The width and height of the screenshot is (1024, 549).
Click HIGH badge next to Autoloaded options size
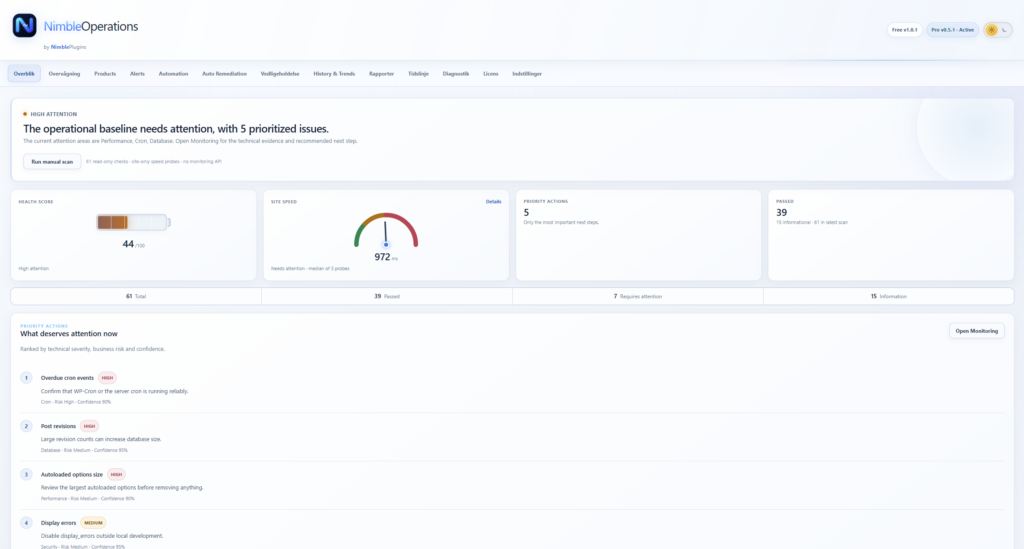pos(116,475)
